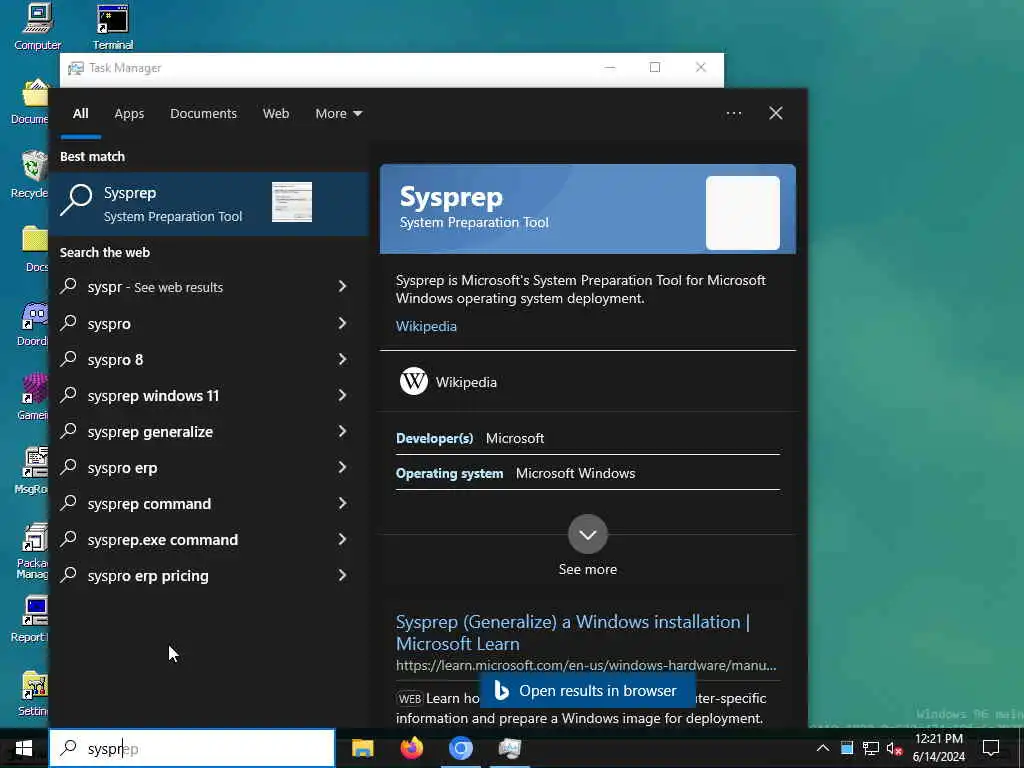Open the Wikipedia link under the description
This screenshot has width=1024, height=768.
[x=426, y=327]
